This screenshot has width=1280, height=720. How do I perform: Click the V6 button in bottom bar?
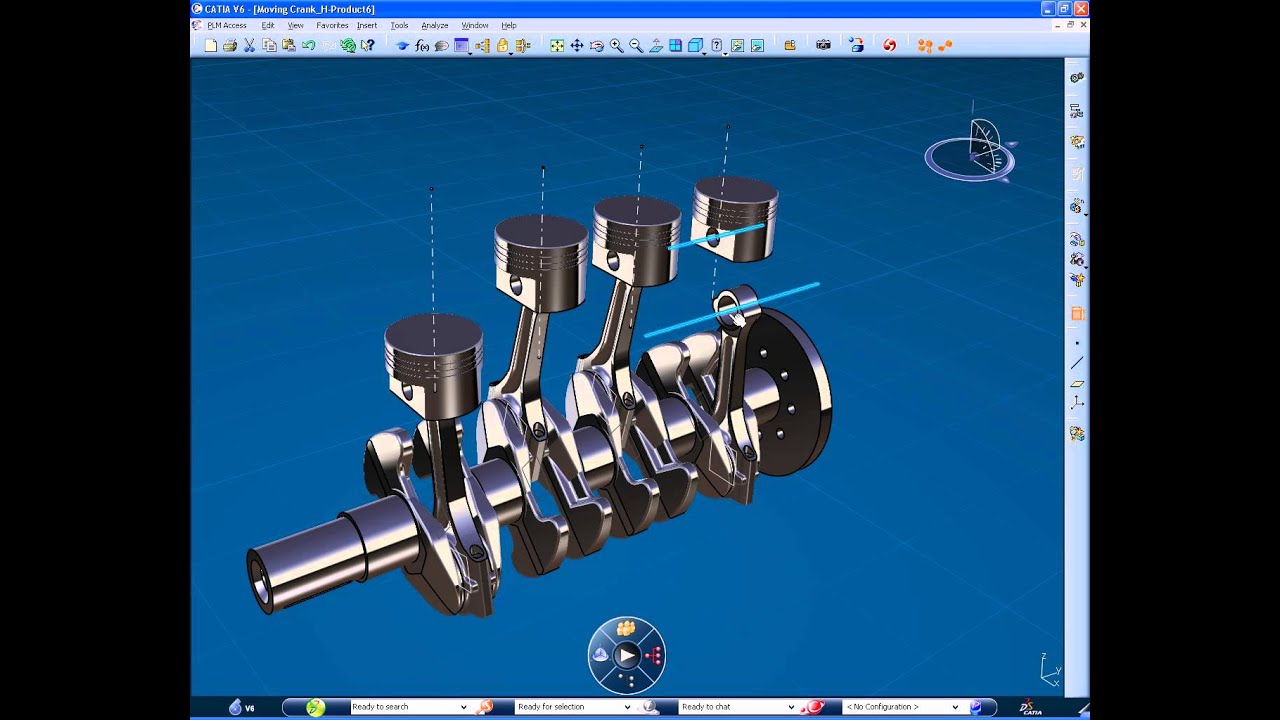(x=241, y=707)
